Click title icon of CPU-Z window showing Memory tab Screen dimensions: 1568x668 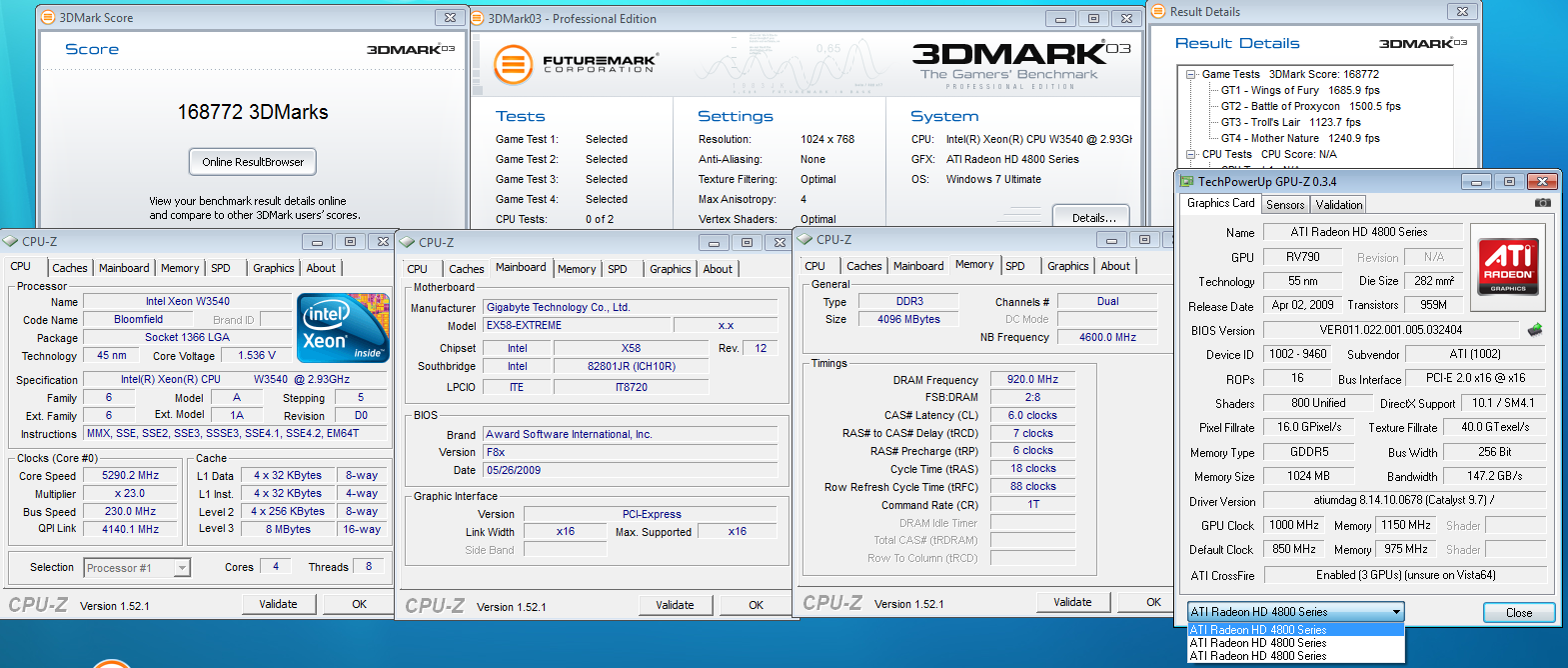pos(805,239)
